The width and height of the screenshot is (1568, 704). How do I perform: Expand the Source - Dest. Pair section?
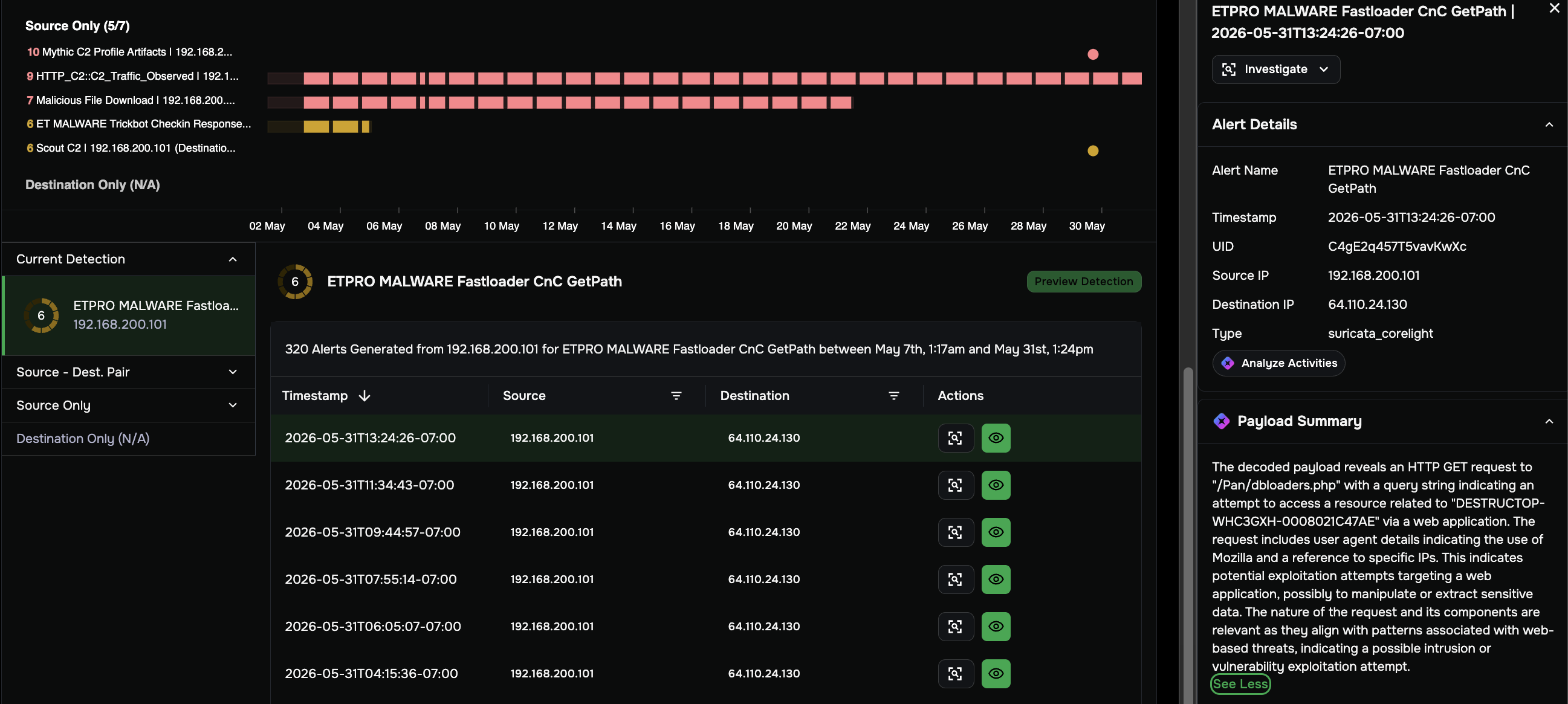coord(128,372)
